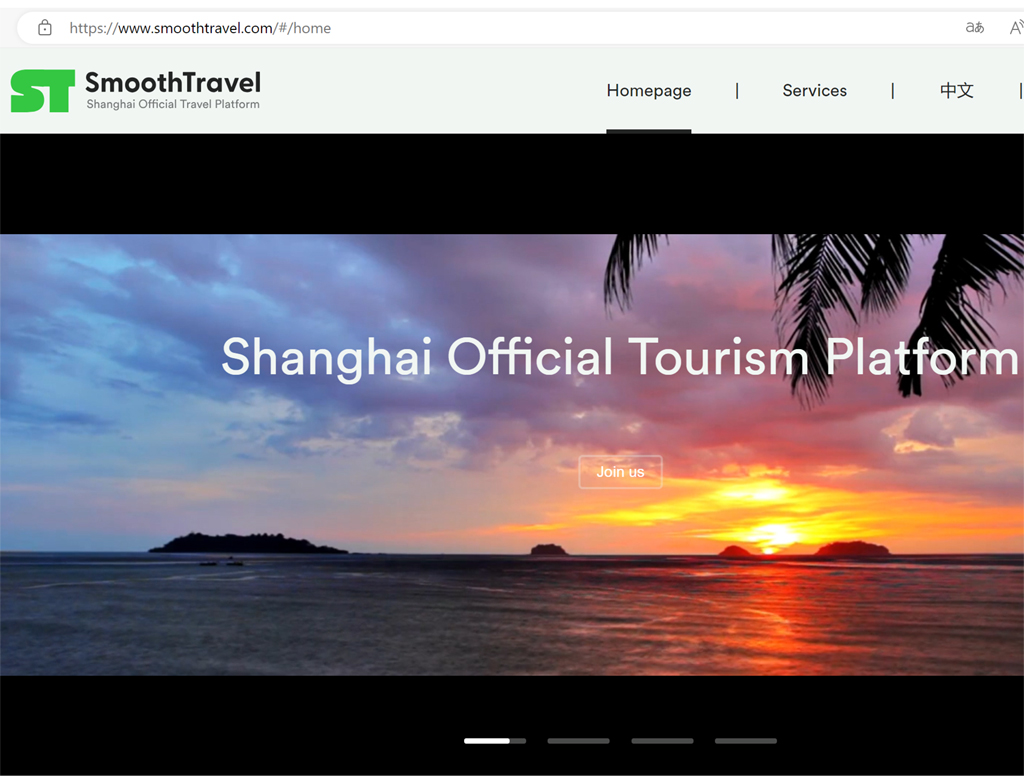Image resolution: width=1024 pixels, height=780 pixels.
Task: Click the site info lock icon
Action: (44, 28)
